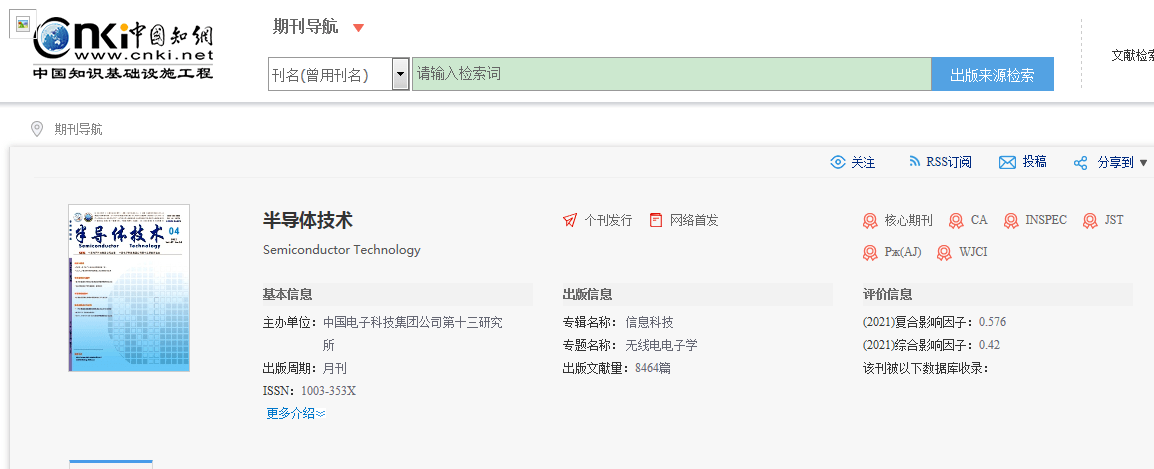Click the 基本信息 section header

[x=288, y=295]
